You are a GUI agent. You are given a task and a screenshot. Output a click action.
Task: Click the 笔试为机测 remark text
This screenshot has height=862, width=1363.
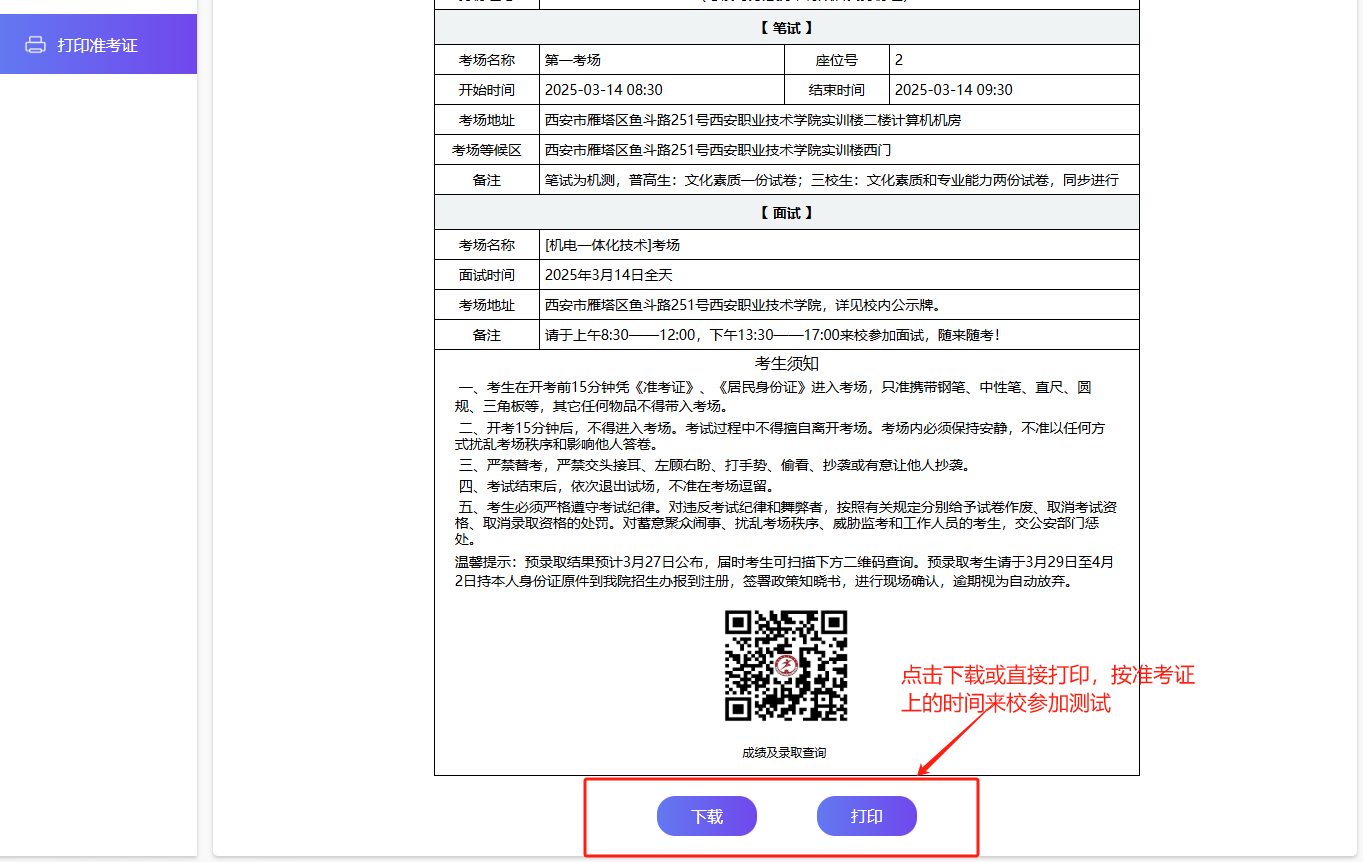click(831, 180)
